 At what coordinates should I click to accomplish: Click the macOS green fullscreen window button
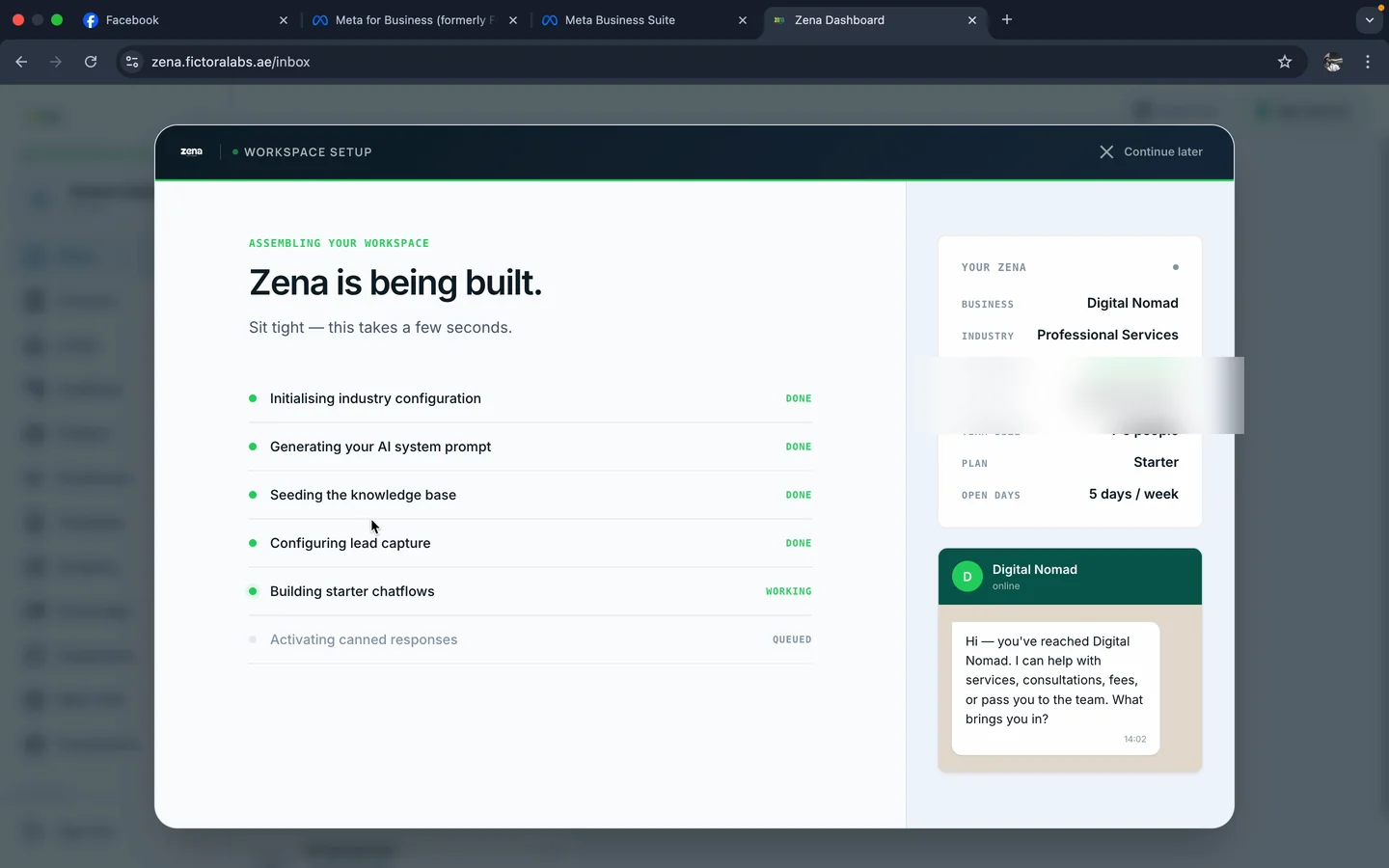57,19
